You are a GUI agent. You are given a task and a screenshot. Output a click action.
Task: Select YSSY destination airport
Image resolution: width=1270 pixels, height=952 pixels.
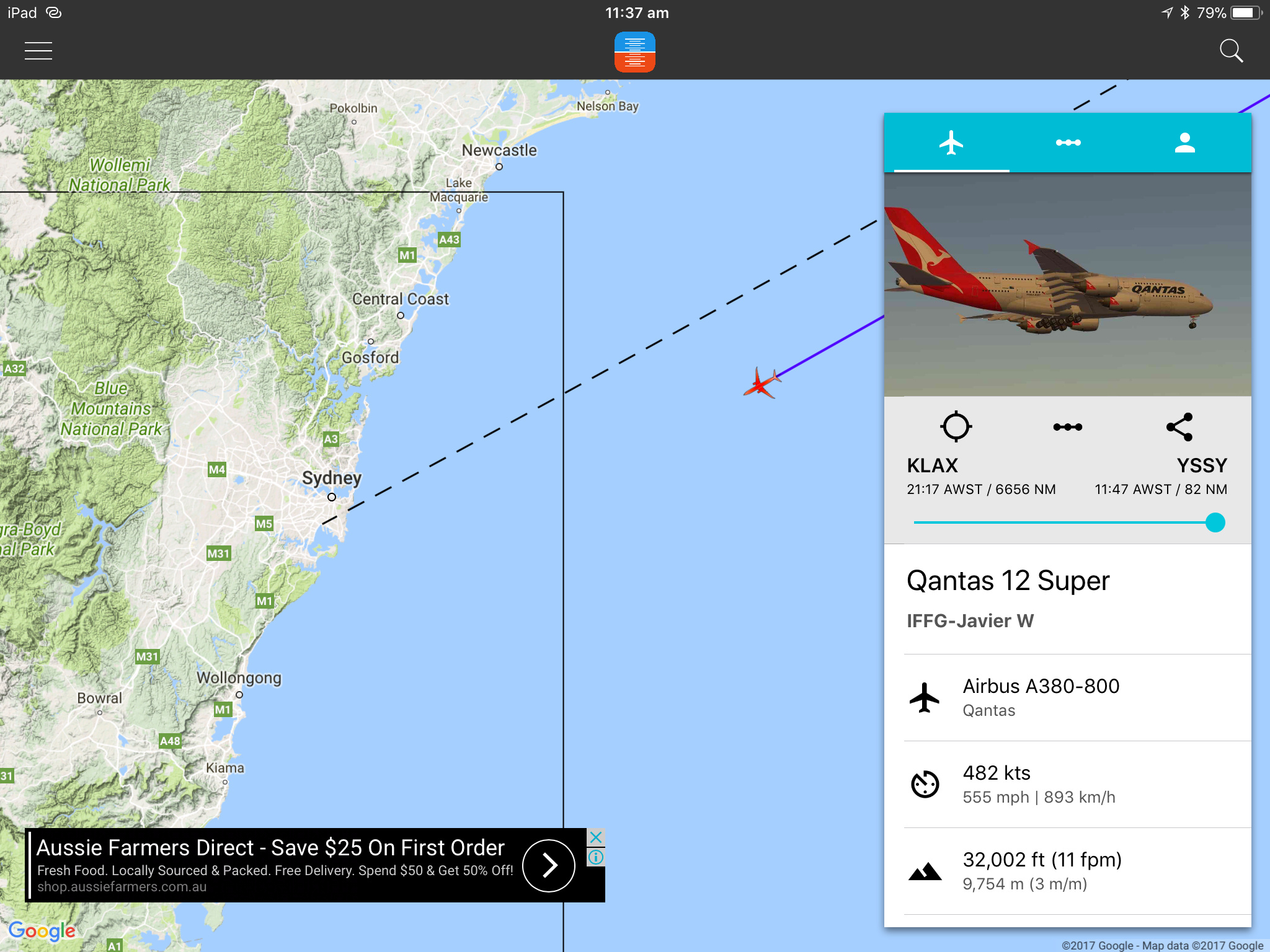(x=1202, y=465)
